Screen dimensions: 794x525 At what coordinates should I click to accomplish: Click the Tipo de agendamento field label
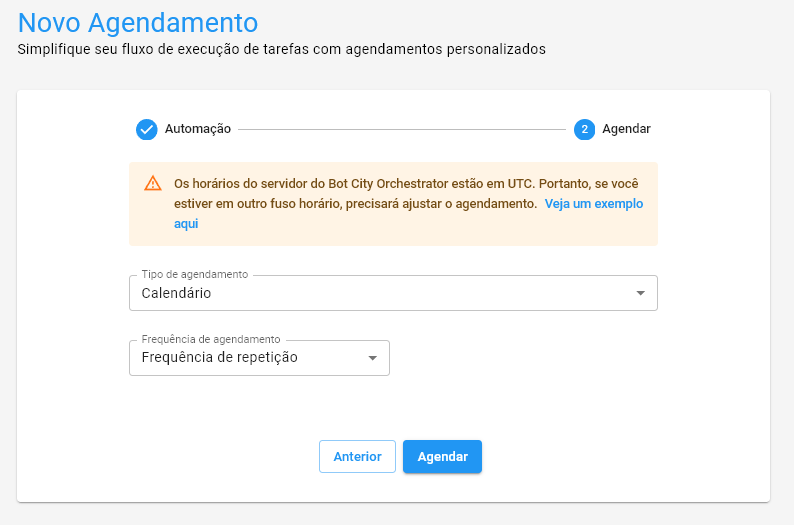(195, 274)
